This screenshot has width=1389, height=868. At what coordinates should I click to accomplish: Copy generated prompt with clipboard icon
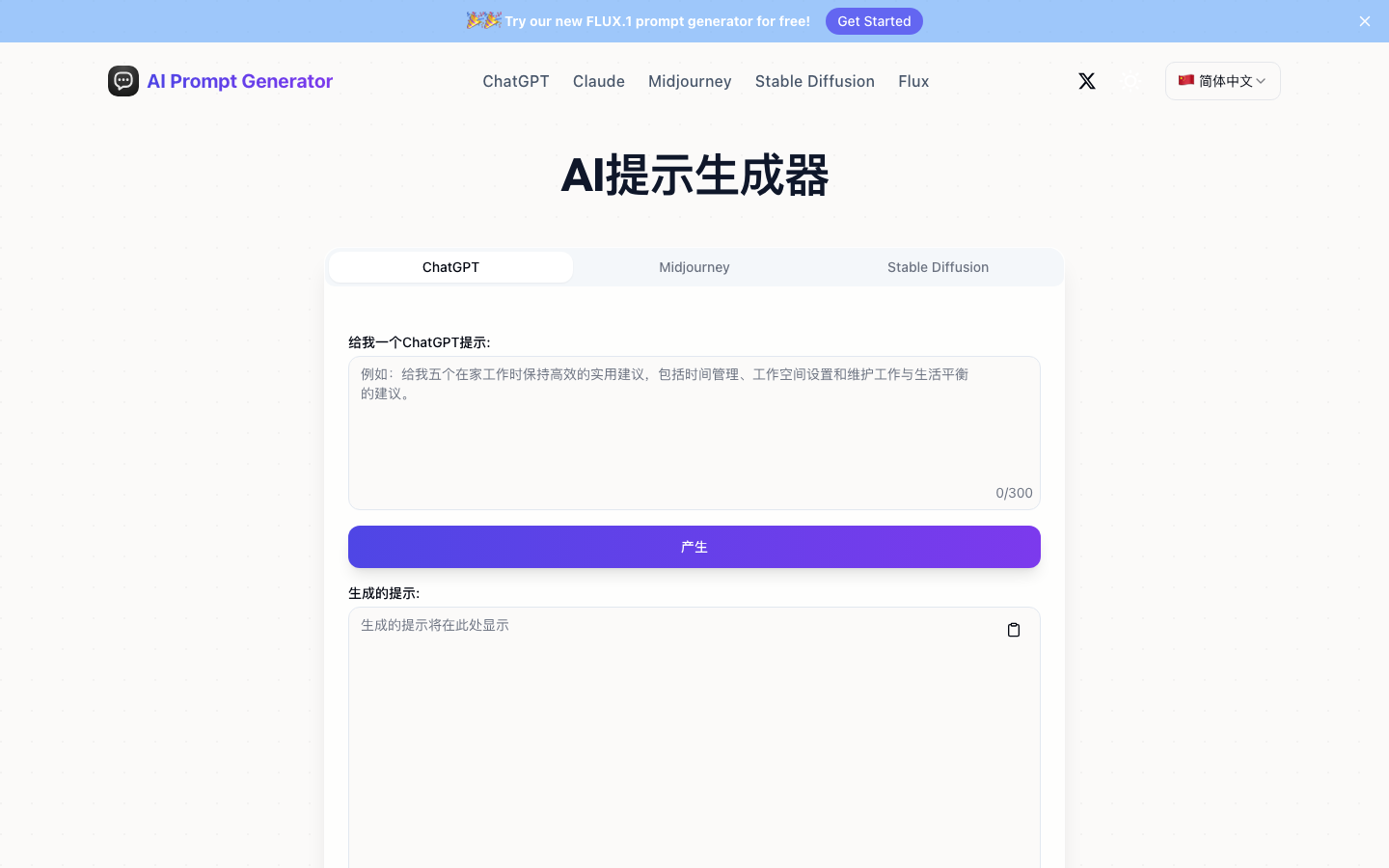(1014, 630)
